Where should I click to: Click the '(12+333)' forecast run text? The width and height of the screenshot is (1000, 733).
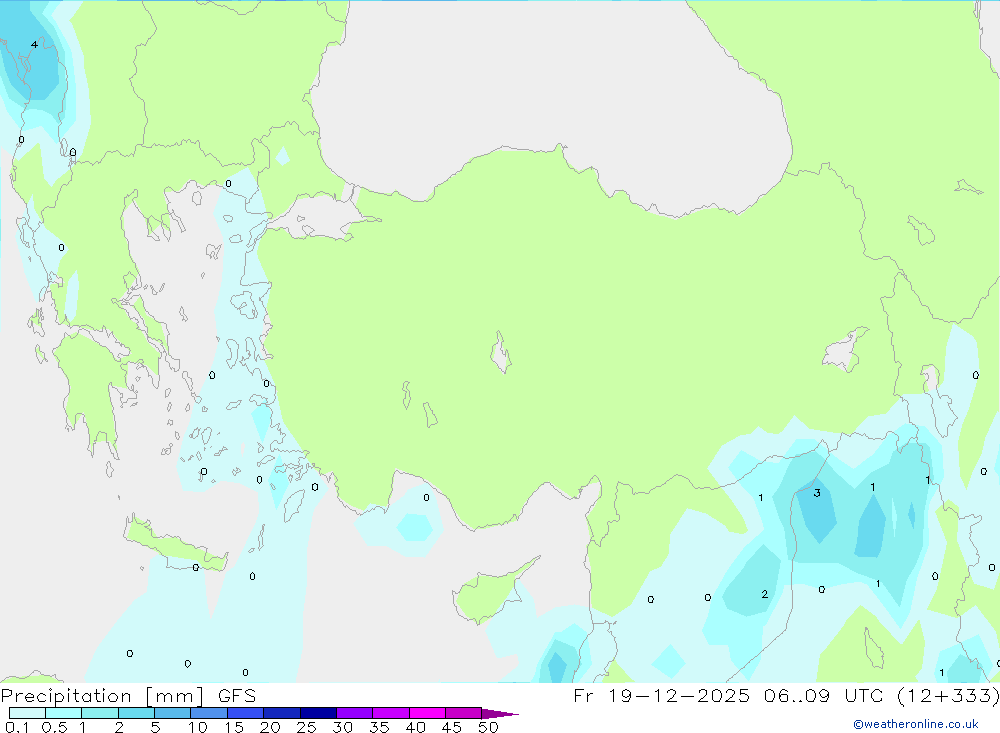(x=948, y=695)
